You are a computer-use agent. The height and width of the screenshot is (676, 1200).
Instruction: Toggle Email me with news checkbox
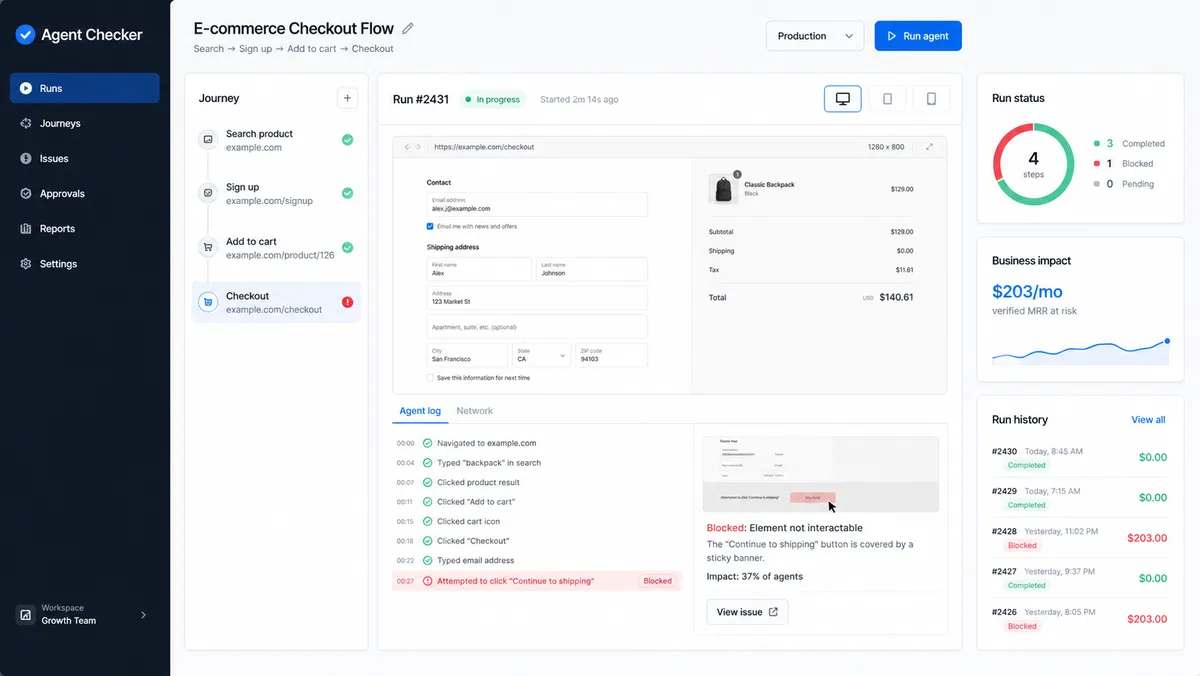(430, 227)
